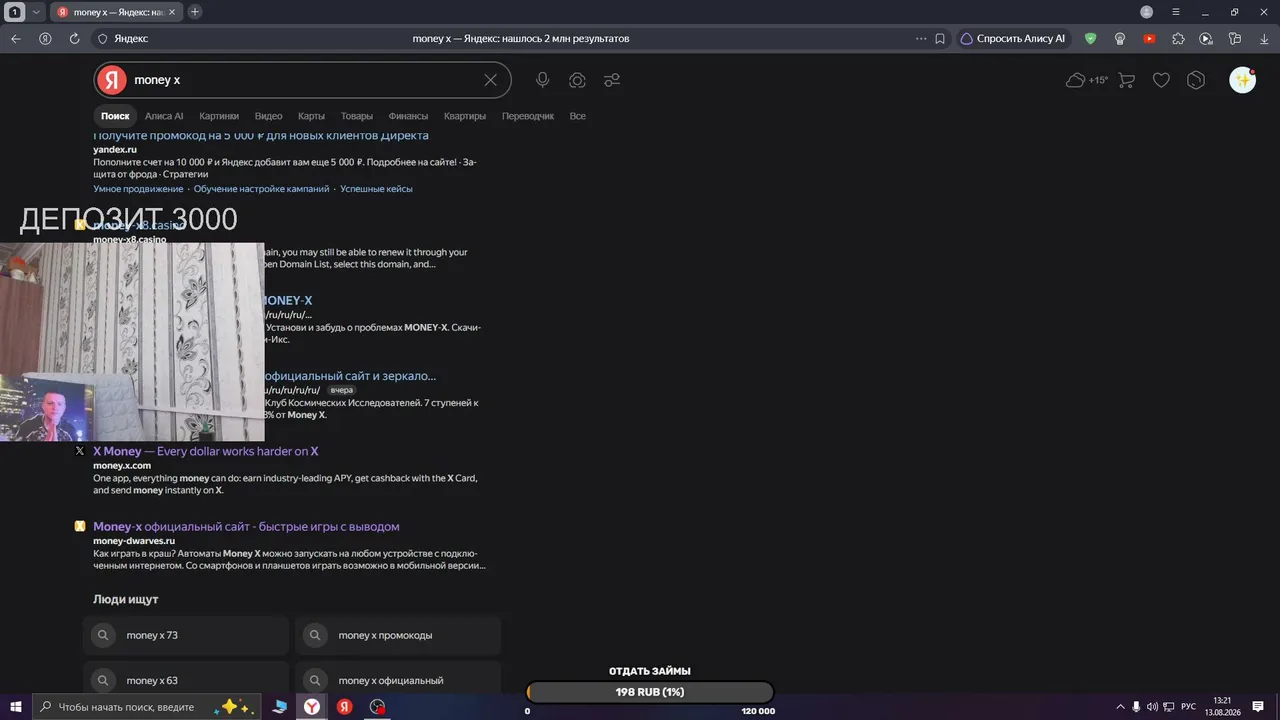Open the Windows notification center icon
1280x720 pixels.
(1258, 707)
